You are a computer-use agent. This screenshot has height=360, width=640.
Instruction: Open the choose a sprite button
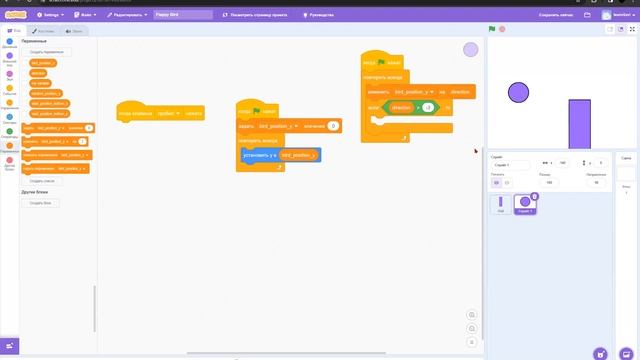(600, 354)
